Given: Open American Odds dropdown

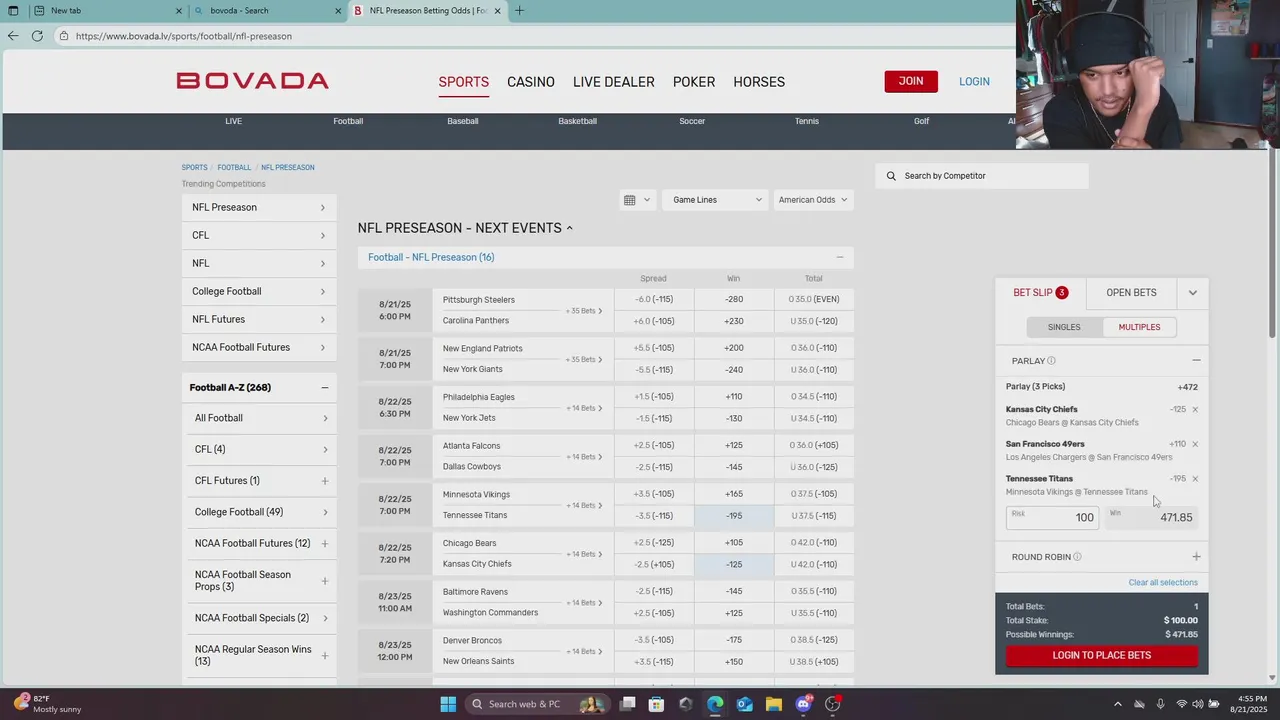Looking at the screenshot, I should [x=813, y=200].
